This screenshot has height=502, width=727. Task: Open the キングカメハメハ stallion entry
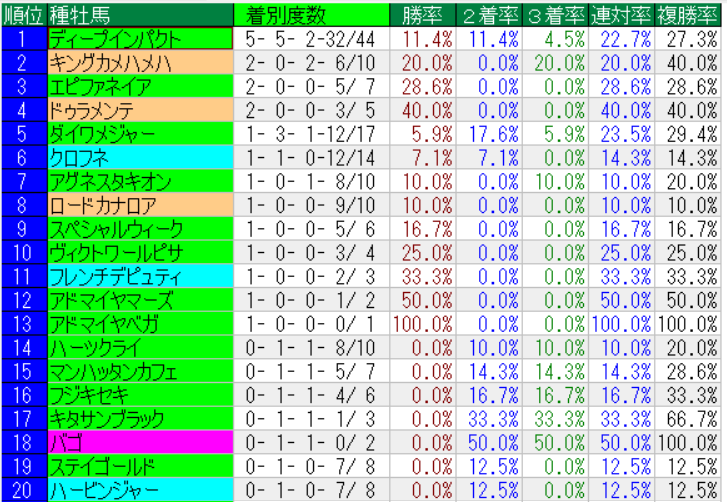click(x=139, y=63)
